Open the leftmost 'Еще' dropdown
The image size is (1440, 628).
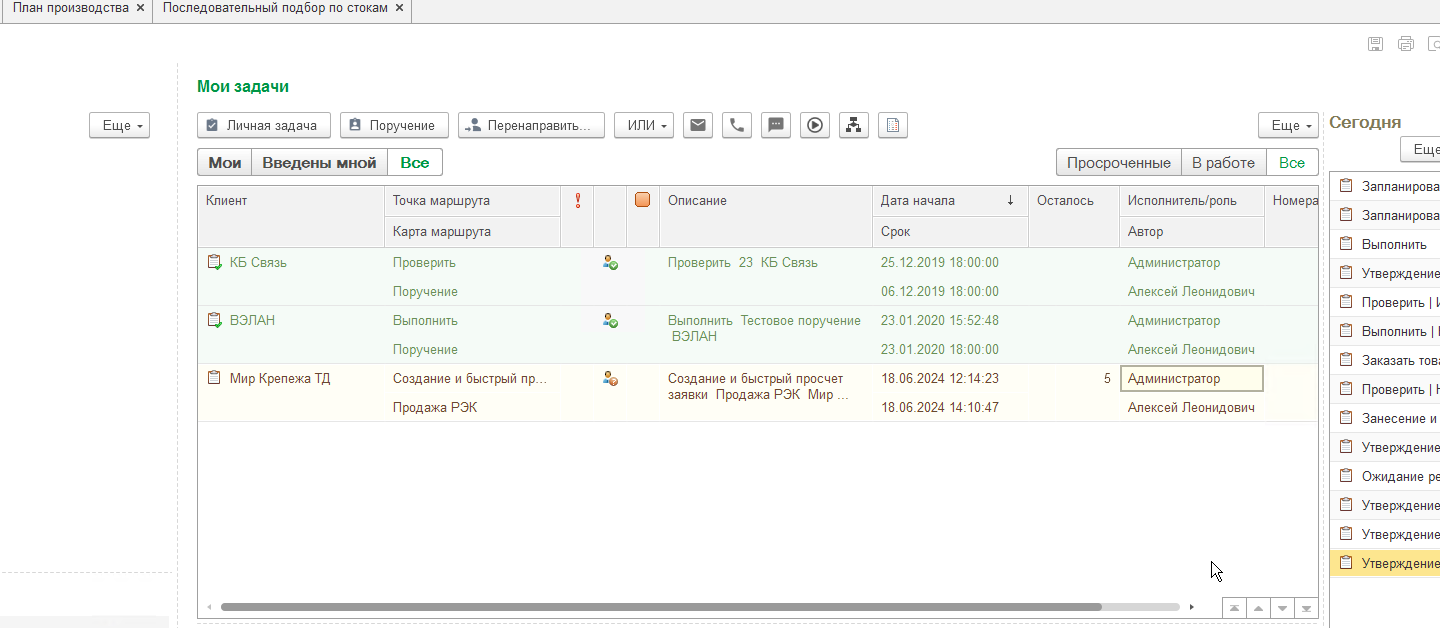click(x=120, y=125)
